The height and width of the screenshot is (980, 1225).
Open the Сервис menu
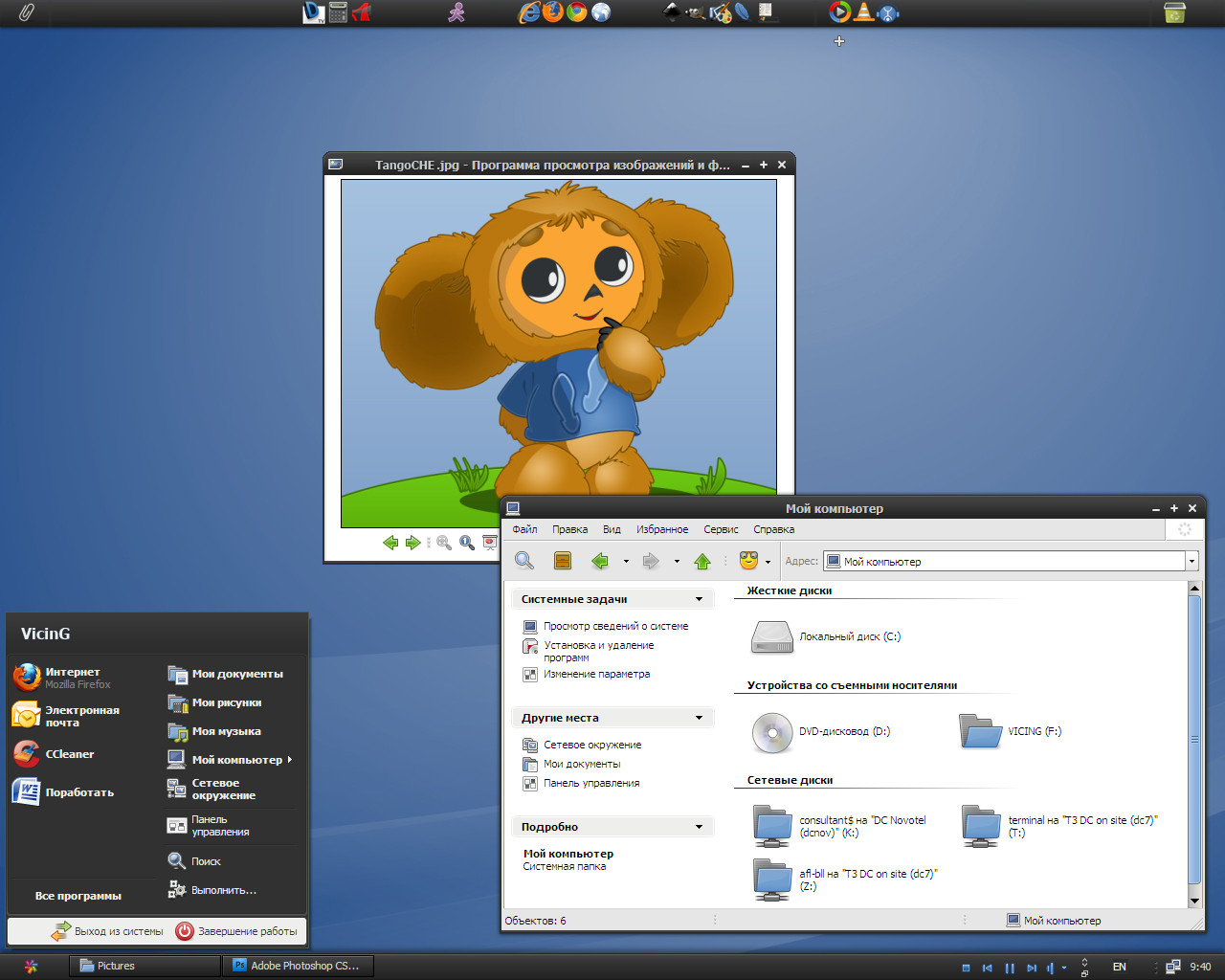[x=721, y=529]
